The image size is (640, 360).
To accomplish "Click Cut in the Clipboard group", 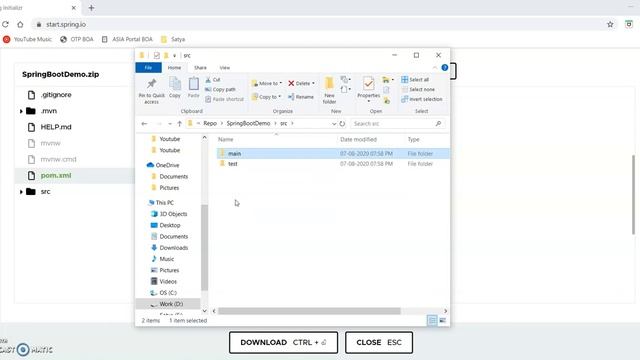I will coord(213,80).
